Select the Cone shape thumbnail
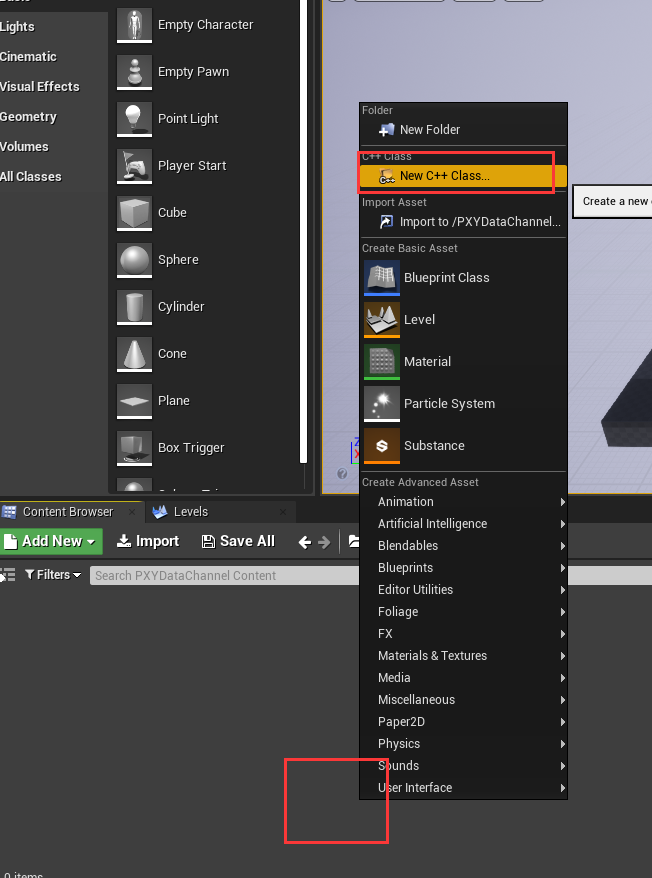The width and height of the screenshot is (652, 878). [x=134, y=354]
